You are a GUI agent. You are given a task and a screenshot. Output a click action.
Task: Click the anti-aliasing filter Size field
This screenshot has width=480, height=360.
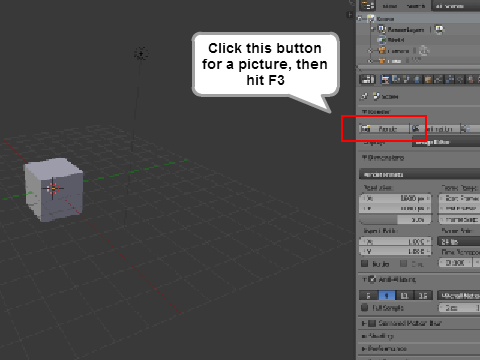pos(459,307)
